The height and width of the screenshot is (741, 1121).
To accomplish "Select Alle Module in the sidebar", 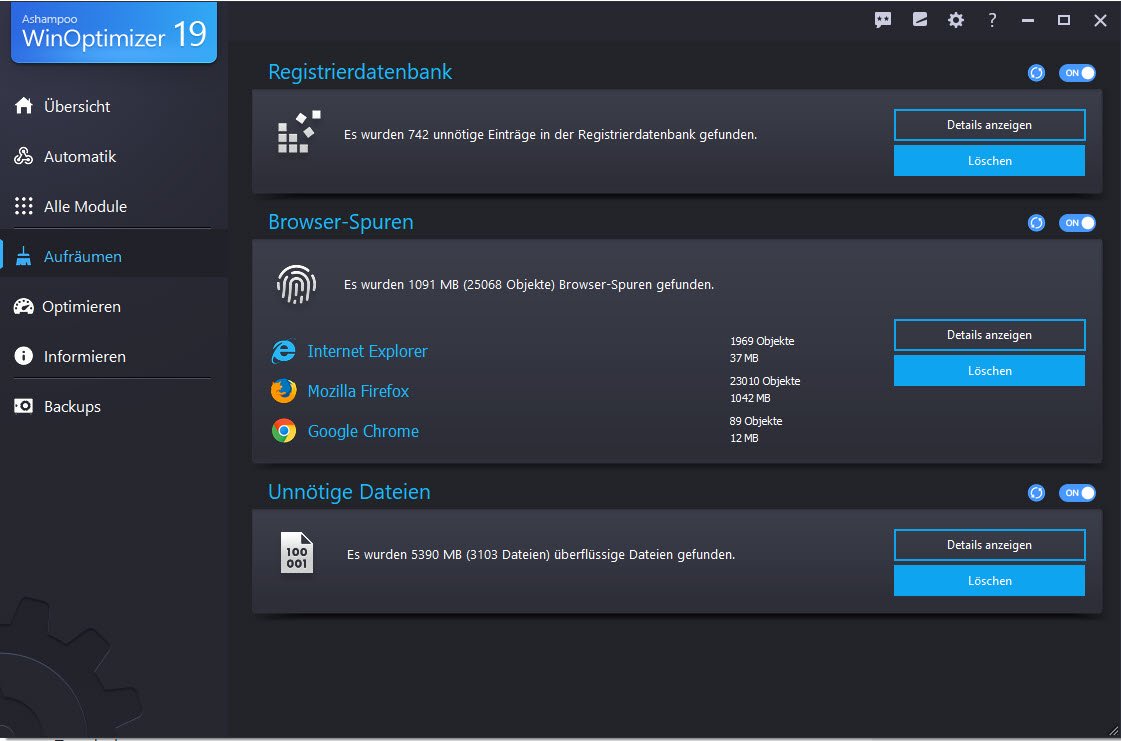I will [x=84, y=207].
